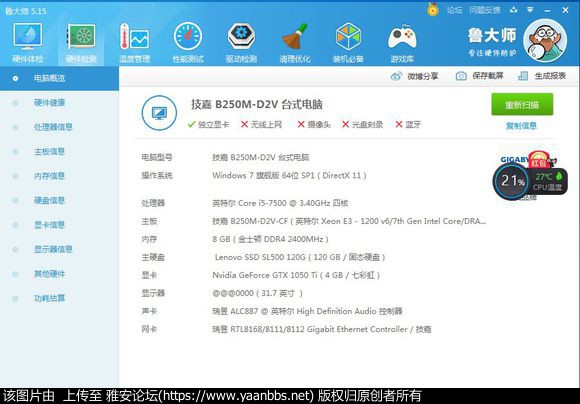Click the 电脑型号 model value text

pyautogui.click(x=260, y=158)
